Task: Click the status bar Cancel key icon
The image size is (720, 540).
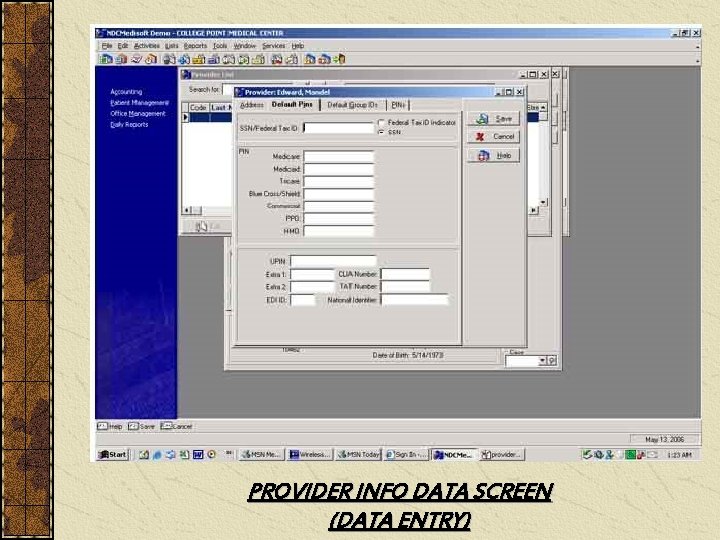Action: (166, 427)
